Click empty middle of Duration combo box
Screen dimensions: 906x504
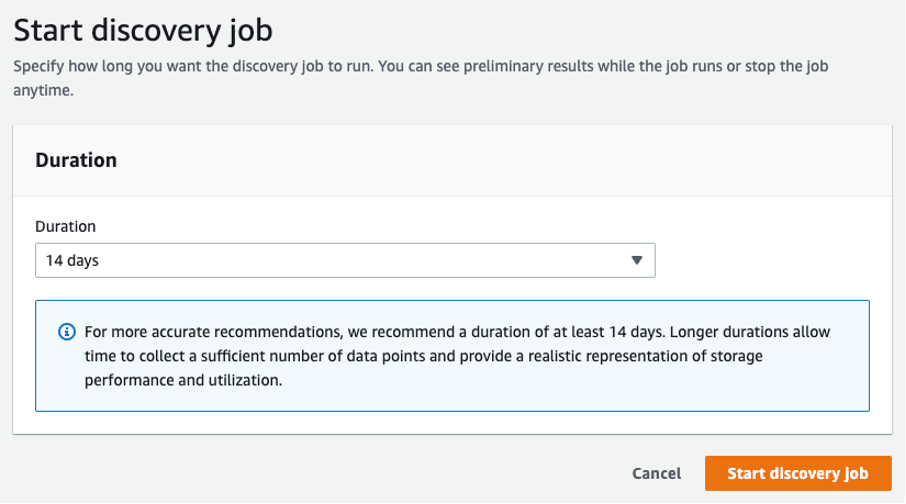[x=345, y=261]
